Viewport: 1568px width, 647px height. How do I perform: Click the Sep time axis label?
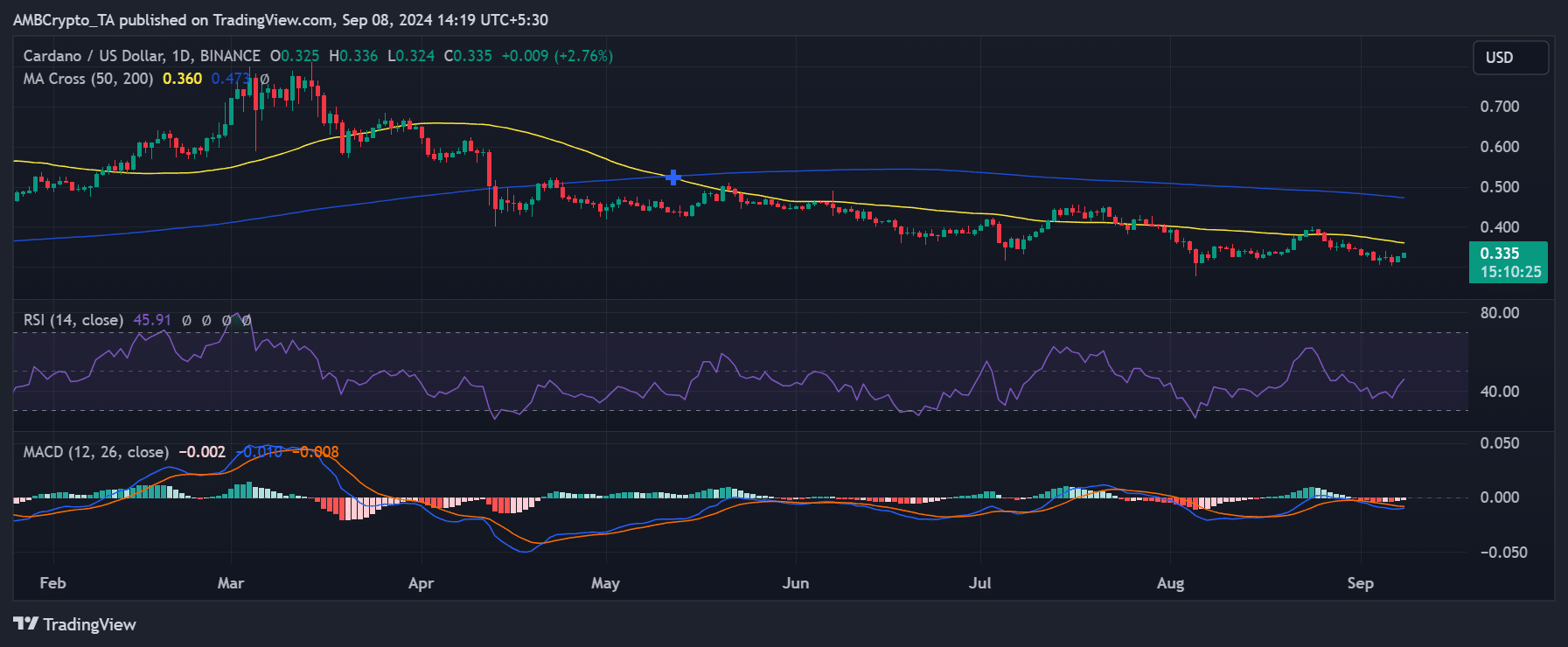(1361, 583)
